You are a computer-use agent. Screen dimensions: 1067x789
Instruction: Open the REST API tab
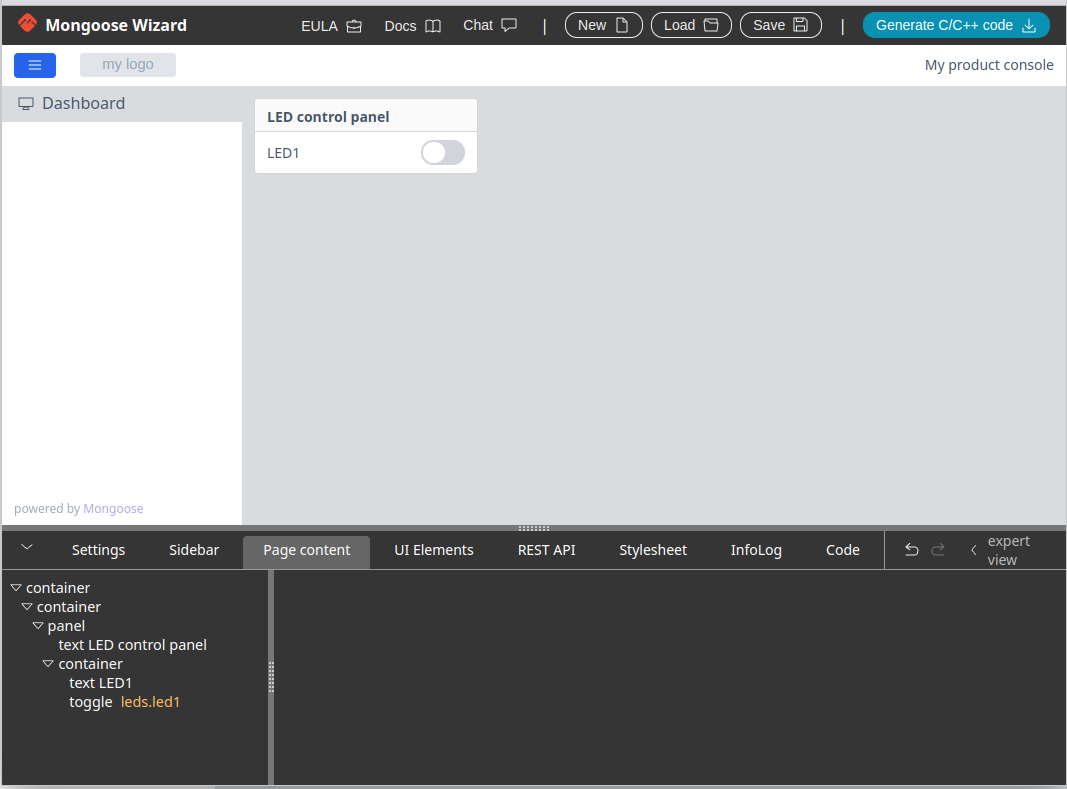(x=546, y=550)
